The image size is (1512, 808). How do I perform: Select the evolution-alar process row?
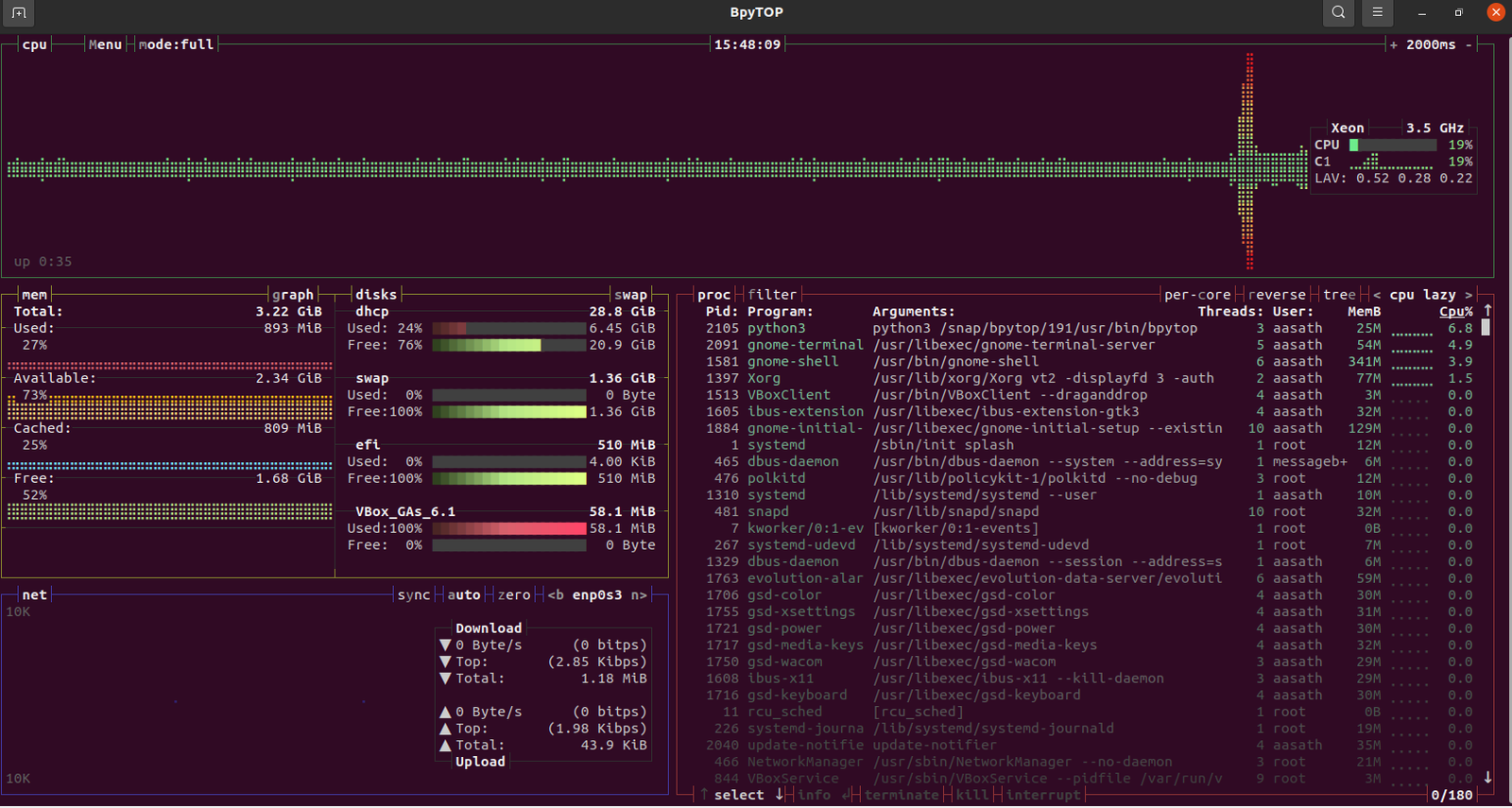(1090, 578)
